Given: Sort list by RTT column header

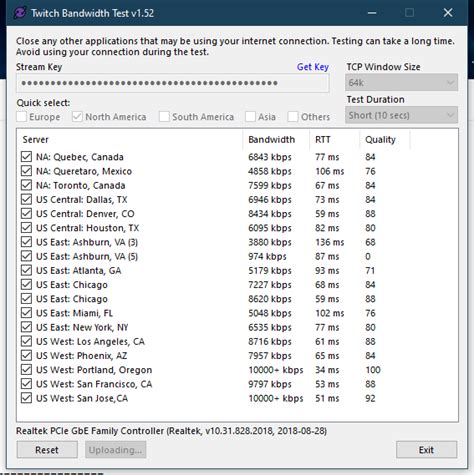Looking at the screenshot, I should tap(335, 139).
